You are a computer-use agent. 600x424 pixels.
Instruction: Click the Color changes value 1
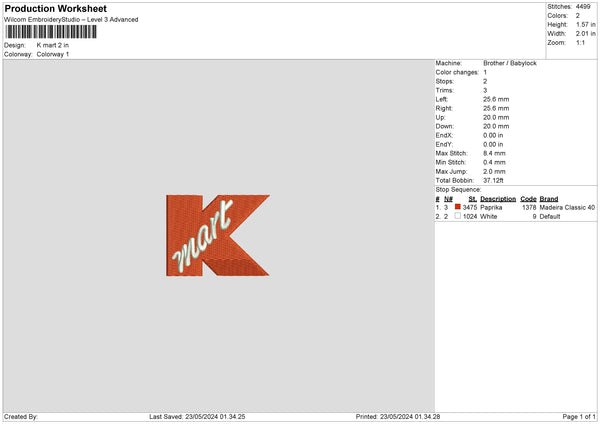pyautogui.click(x=485, y=72)
